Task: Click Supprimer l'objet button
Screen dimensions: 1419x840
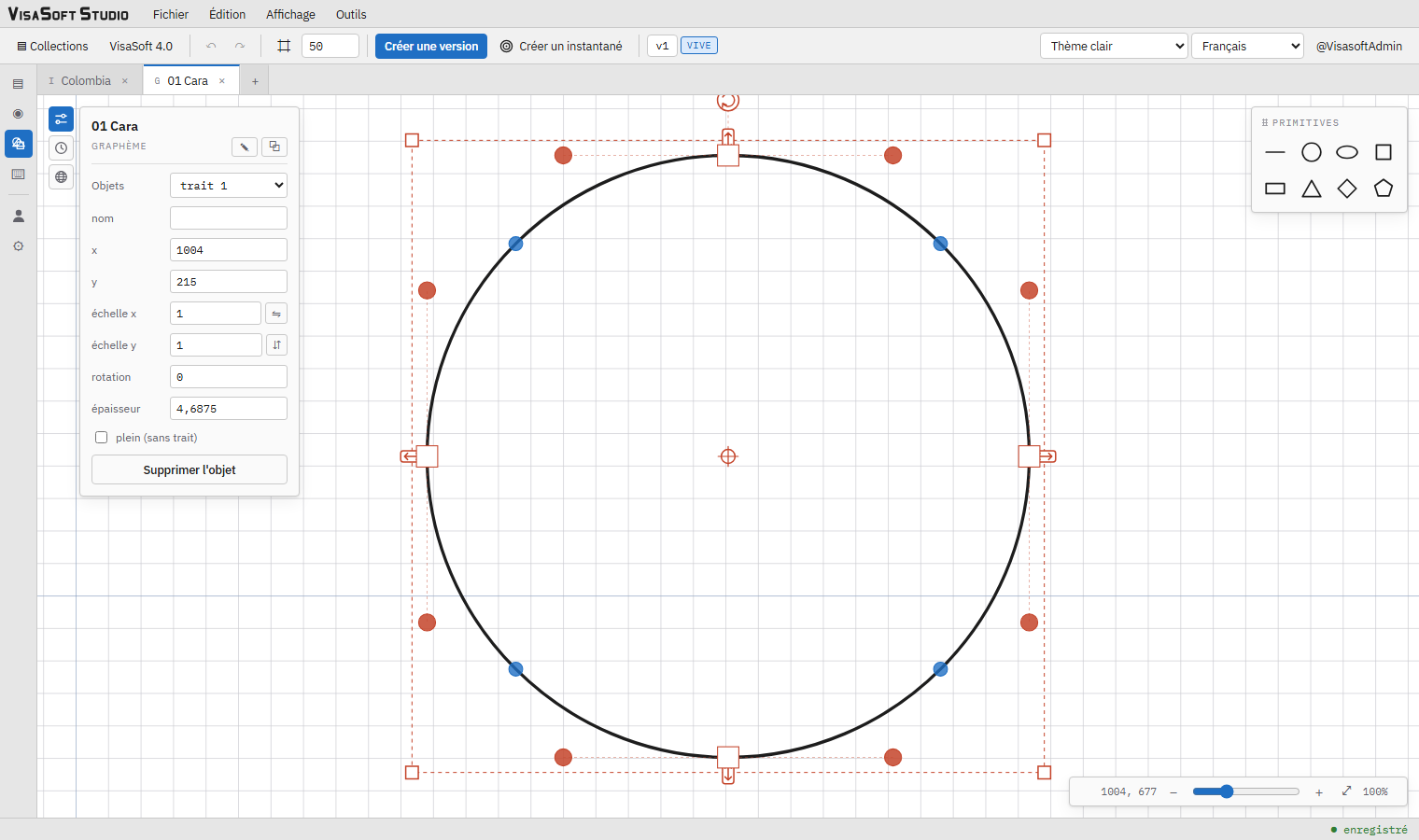Action: [x=190, y=469]
